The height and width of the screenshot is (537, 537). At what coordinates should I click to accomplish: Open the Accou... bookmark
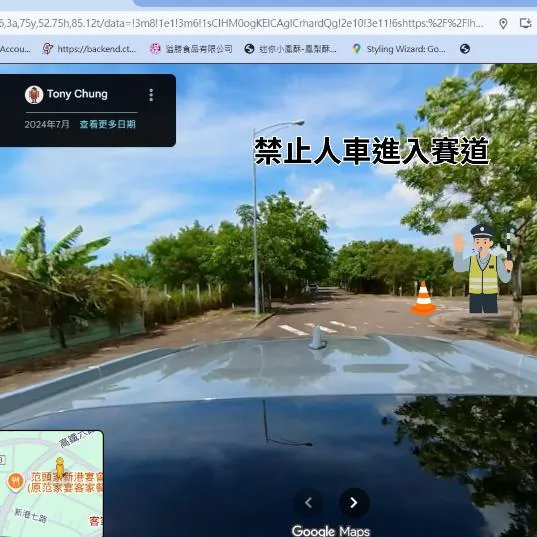coord(15,49)
